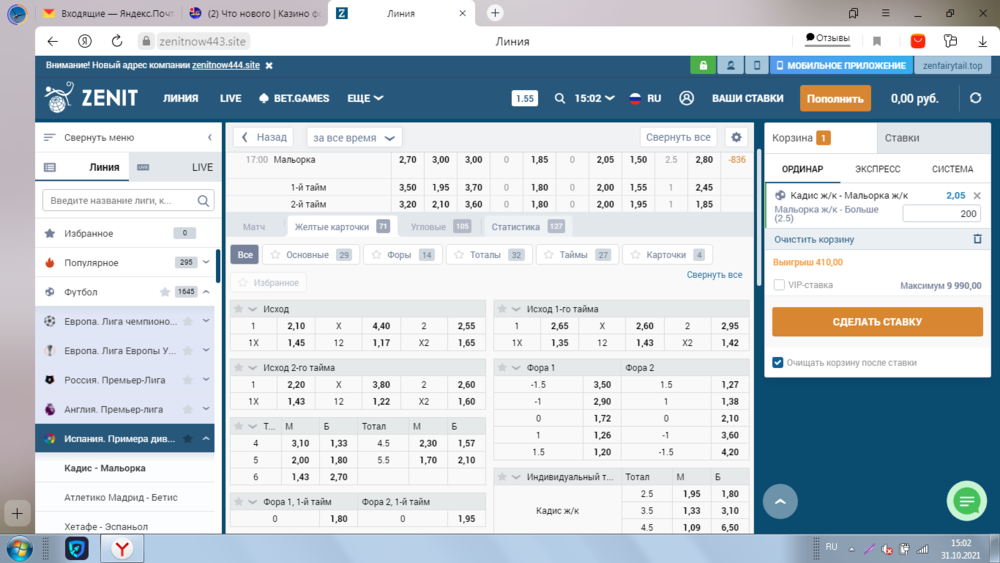This screenshot has height=563, width=1000.
Task: Select odds 2,10 for outcome 1
Action: (296, 326)
